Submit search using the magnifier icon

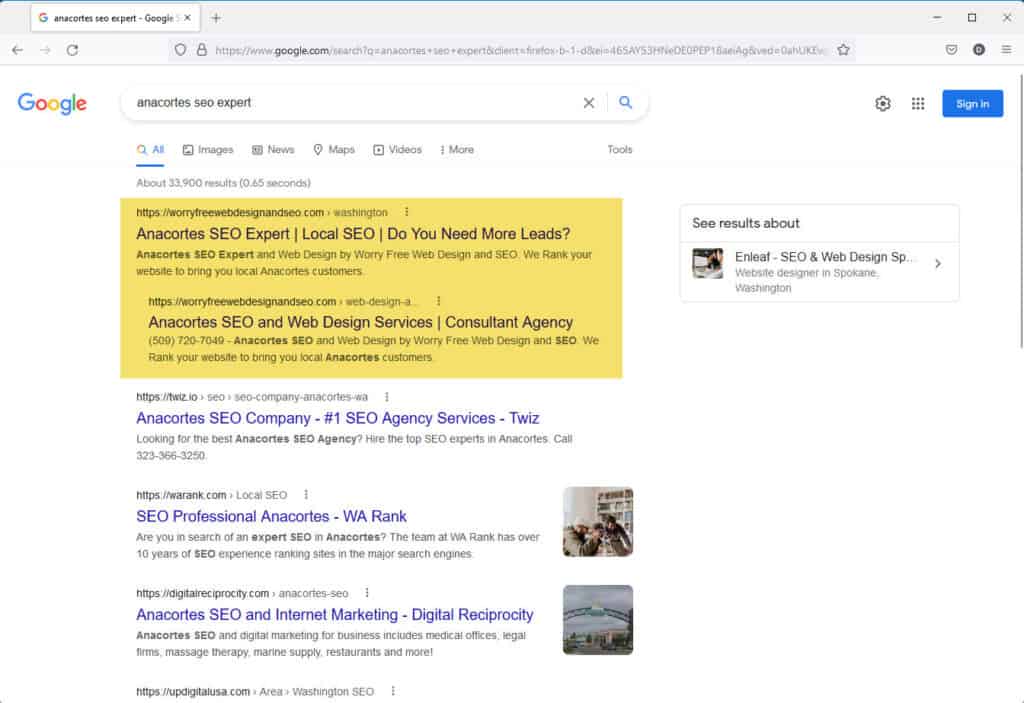[626, 103]
